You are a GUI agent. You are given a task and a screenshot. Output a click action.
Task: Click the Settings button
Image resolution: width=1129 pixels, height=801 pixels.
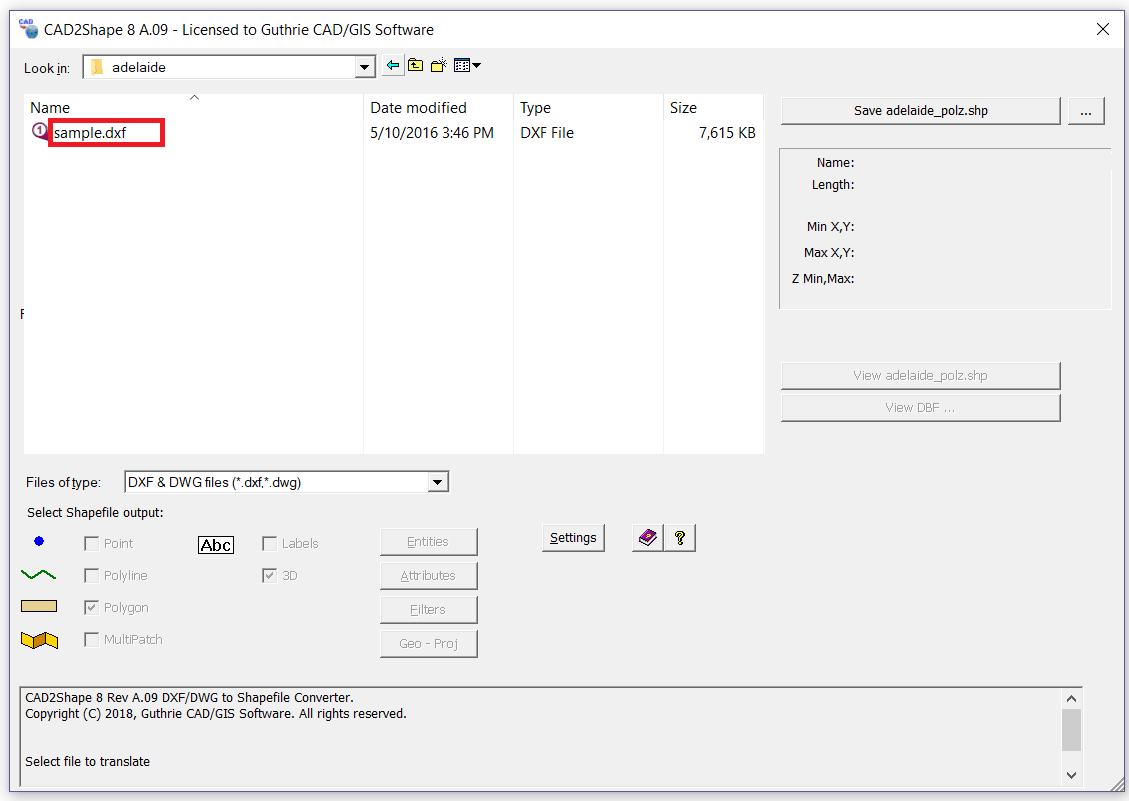(x=573, y=538)
